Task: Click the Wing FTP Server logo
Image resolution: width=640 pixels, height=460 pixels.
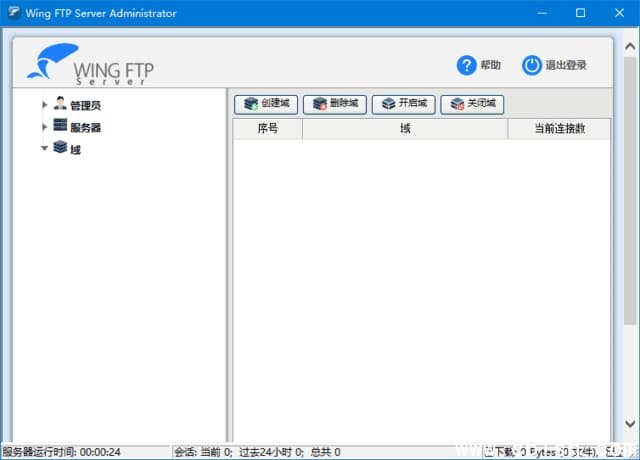Action: click(90, 64)
